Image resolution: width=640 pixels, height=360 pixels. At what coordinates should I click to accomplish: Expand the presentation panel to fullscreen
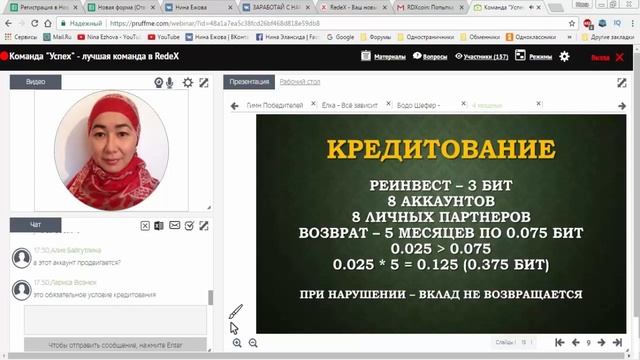pos(622,83)
